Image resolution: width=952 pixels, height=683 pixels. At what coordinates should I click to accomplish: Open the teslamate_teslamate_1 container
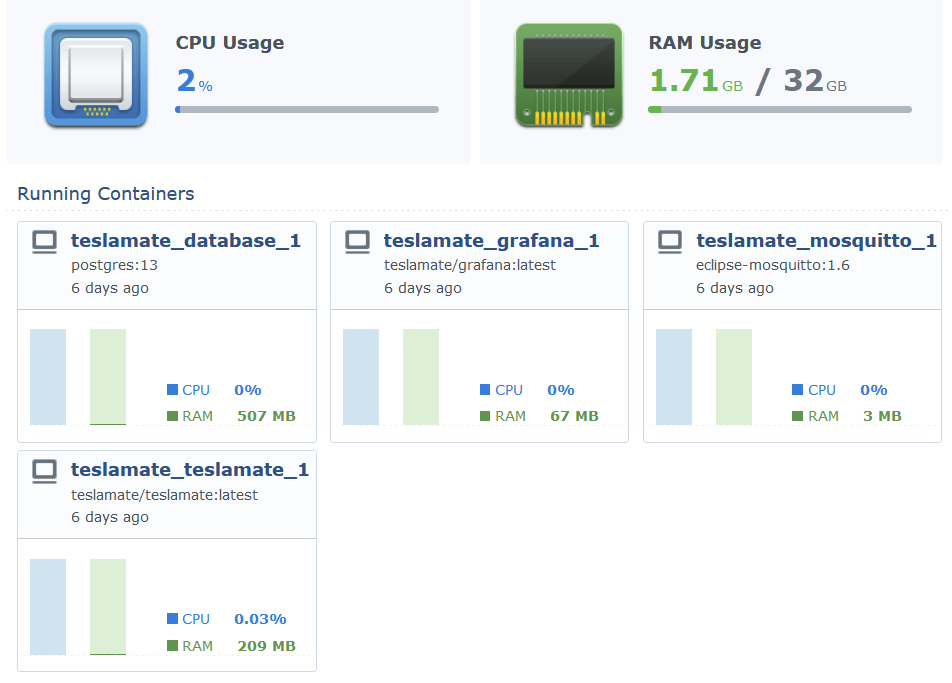coord(190,469)
